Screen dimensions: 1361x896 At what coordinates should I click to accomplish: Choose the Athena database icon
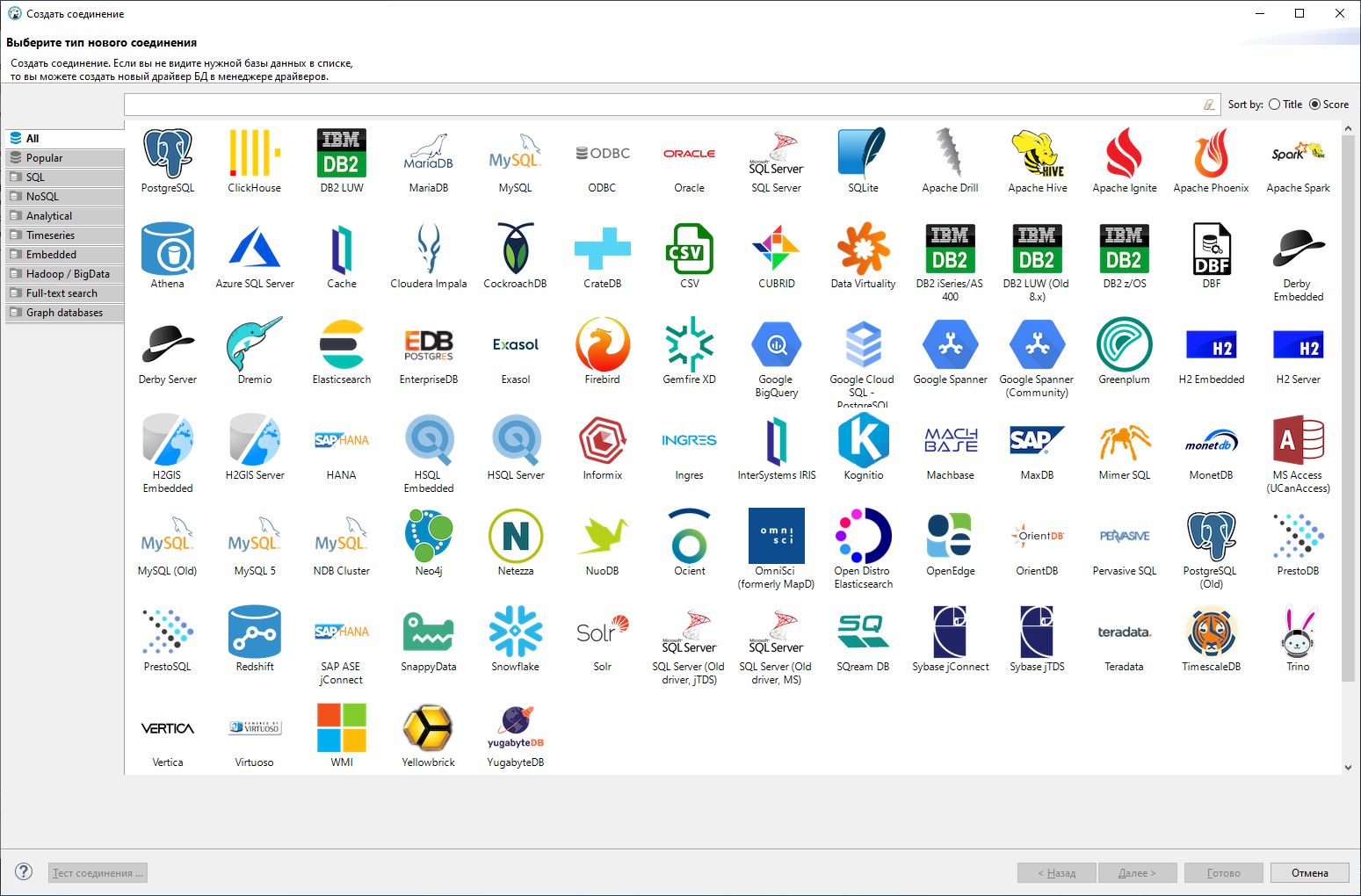(168, 249)
